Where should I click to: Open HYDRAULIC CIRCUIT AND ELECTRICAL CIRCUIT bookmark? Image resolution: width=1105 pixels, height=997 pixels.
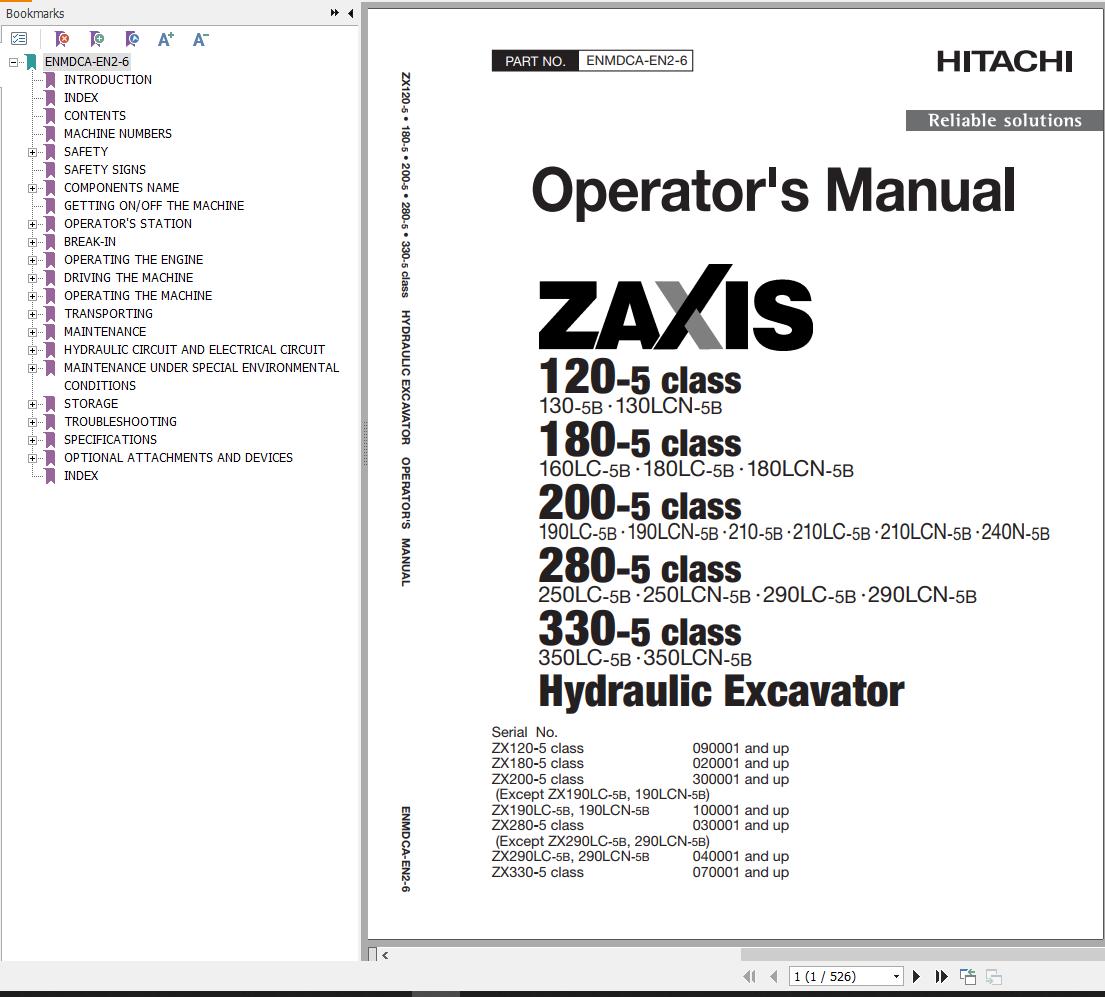tap(194, 349)
